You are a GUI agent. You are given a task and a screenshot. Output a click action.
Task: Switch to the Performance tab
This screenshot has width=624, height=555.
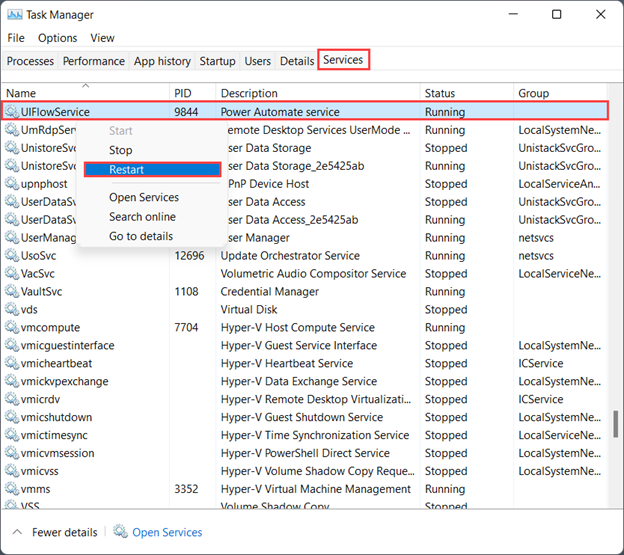click(94, 61)
